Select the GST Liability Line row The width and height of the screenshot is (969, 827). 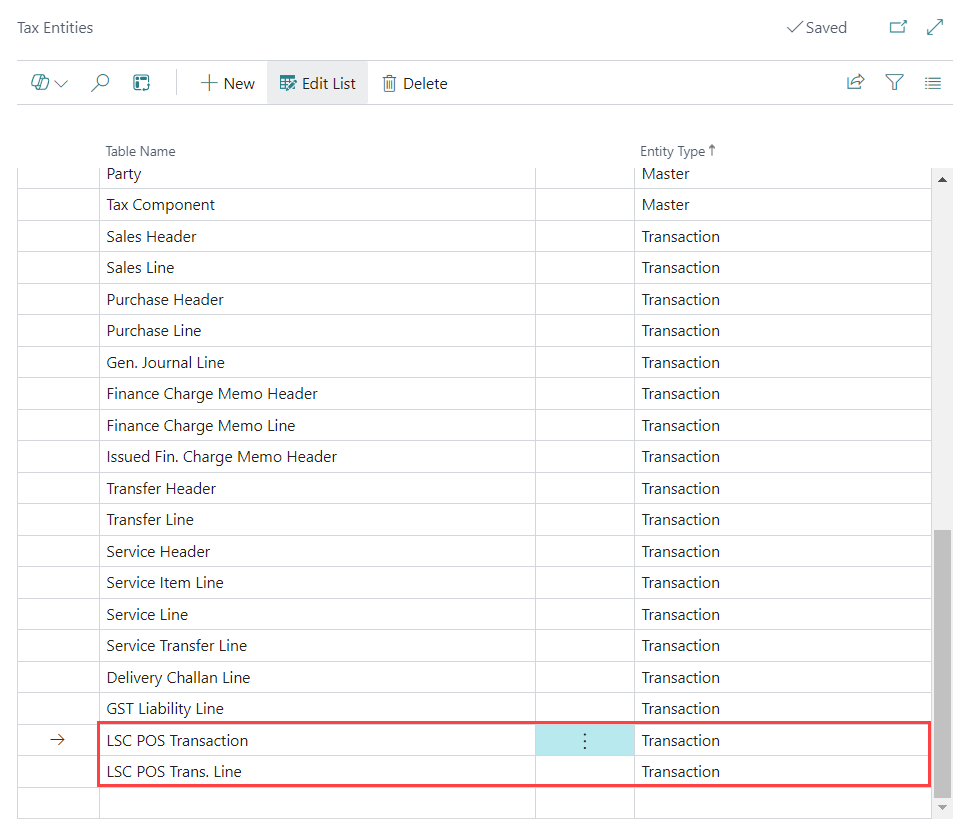165,709
